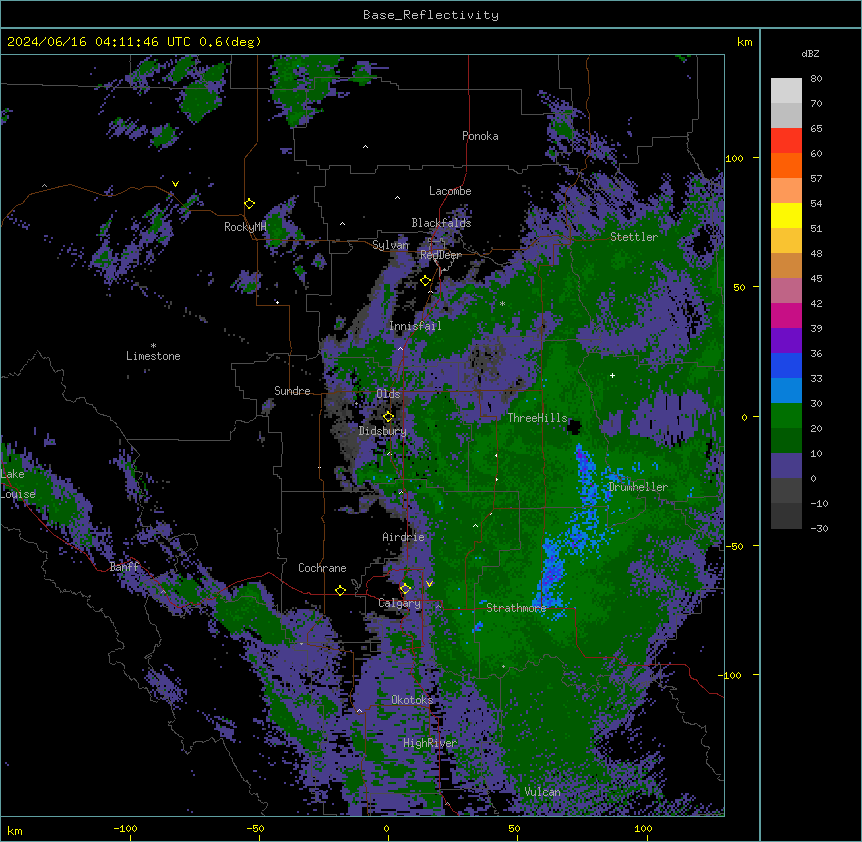Image resolution: width=862 pixels, height=842 pixels.
Task: Click the Okotoks town label
Action: 412,700
